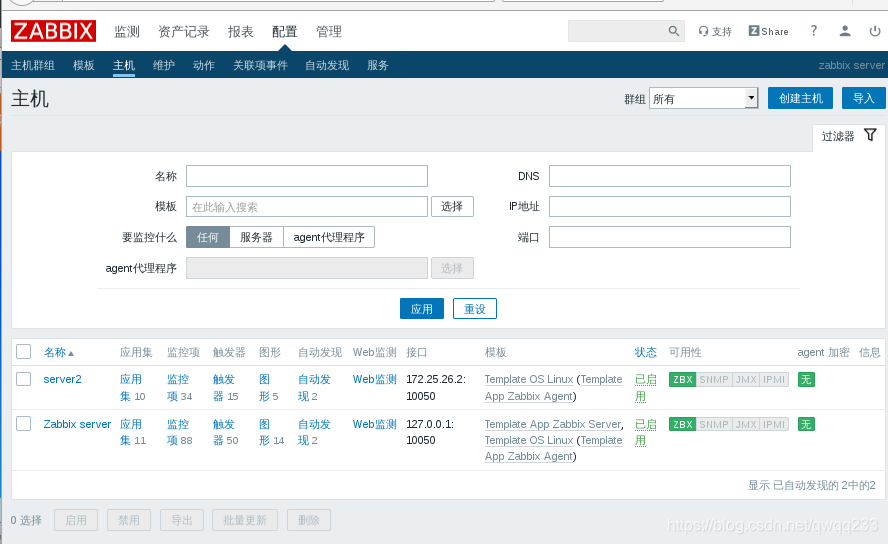The image size is (888, 544).
Task: Click SNMP badge in Zabbix server row
Action: click(714, 424)
